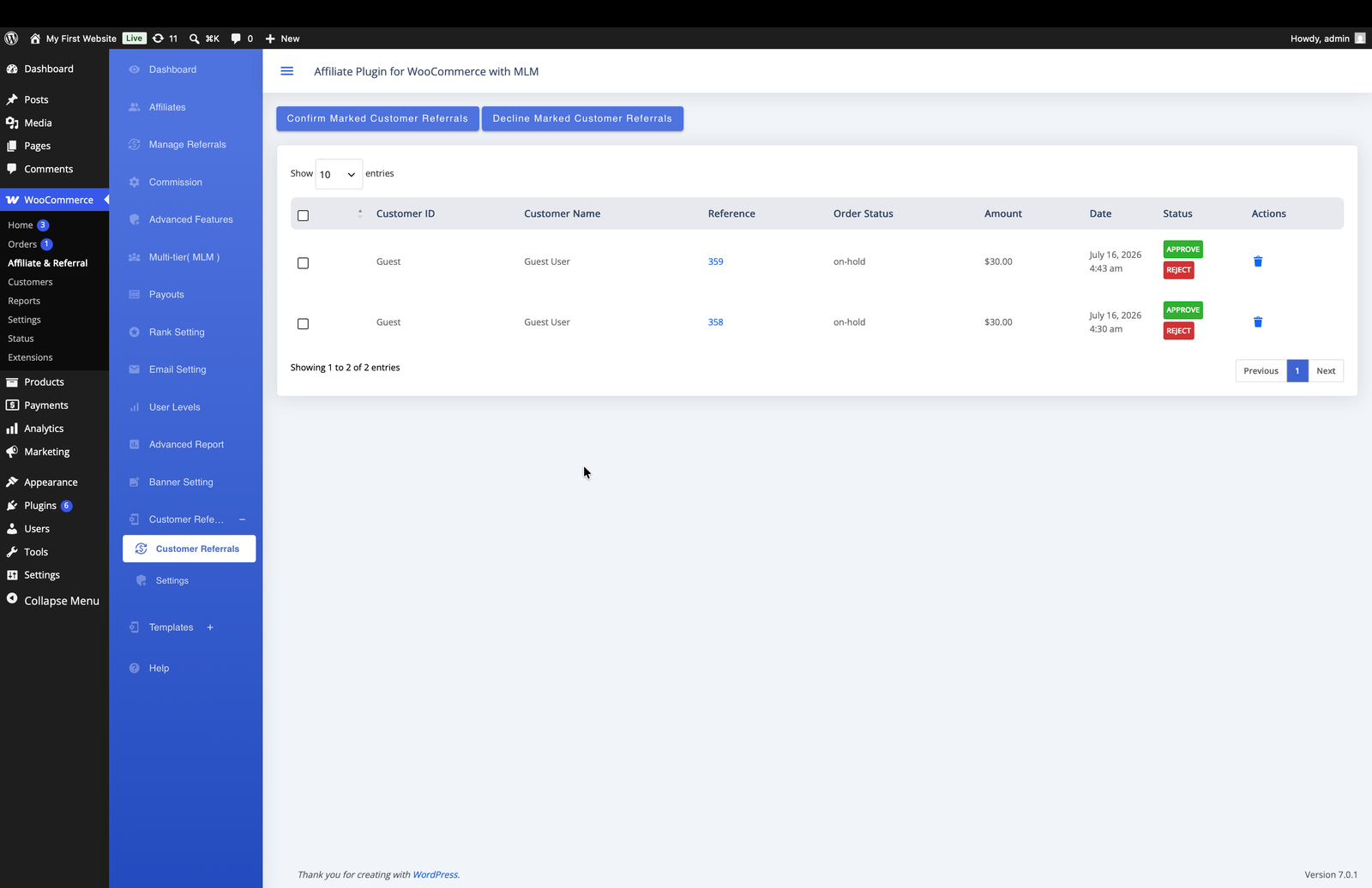Delete referral 358 with trash icon

click(1258, 322)
